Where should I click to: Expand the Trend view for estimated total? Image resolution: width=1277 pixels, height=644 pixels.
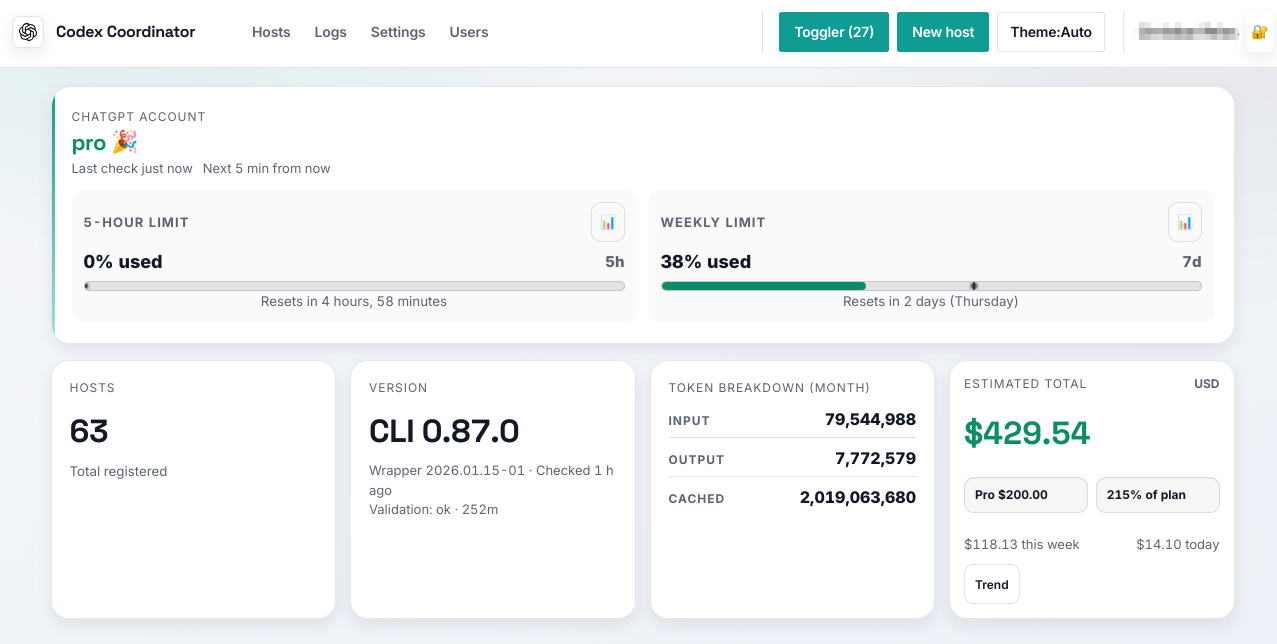(992, 585)
